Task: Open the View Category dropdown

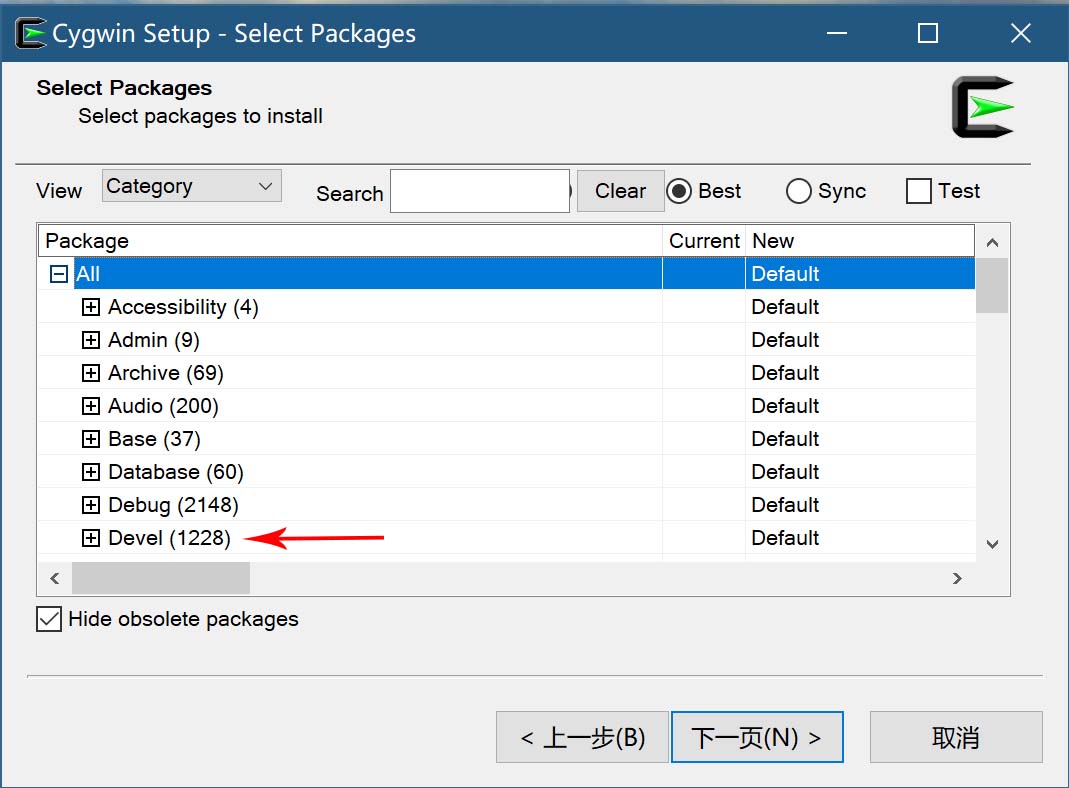Action: (x=192, y=185)
